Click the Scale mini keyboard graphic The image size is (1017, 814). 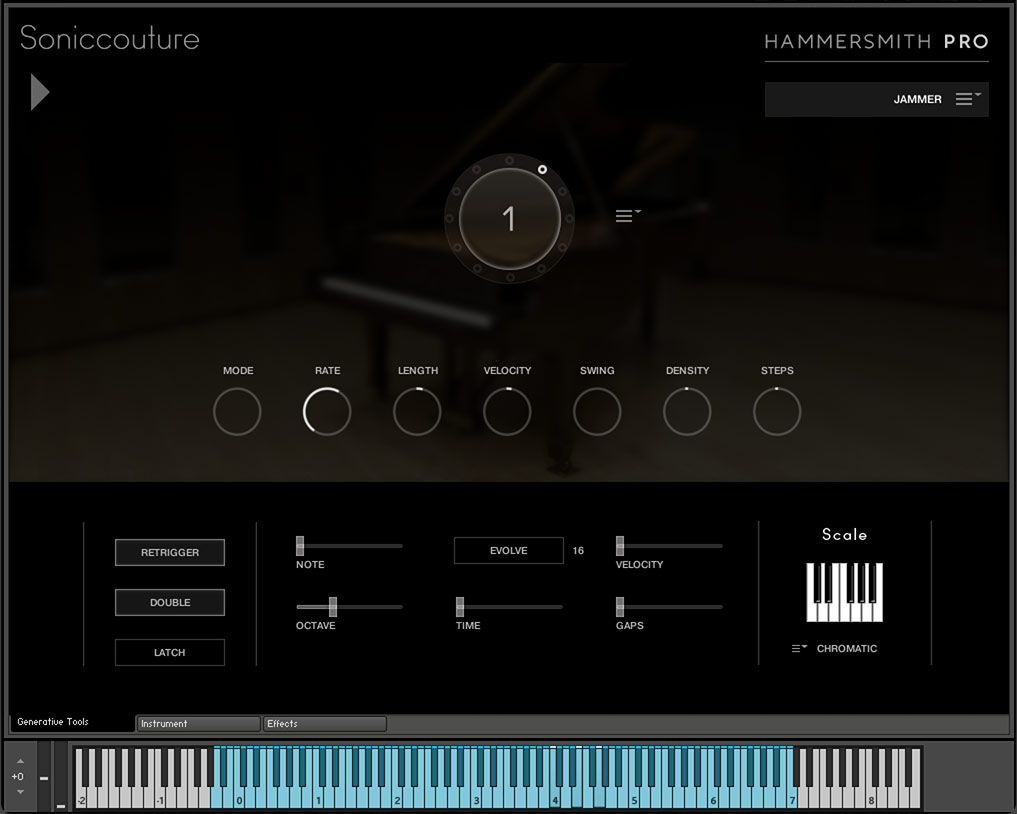844,592
